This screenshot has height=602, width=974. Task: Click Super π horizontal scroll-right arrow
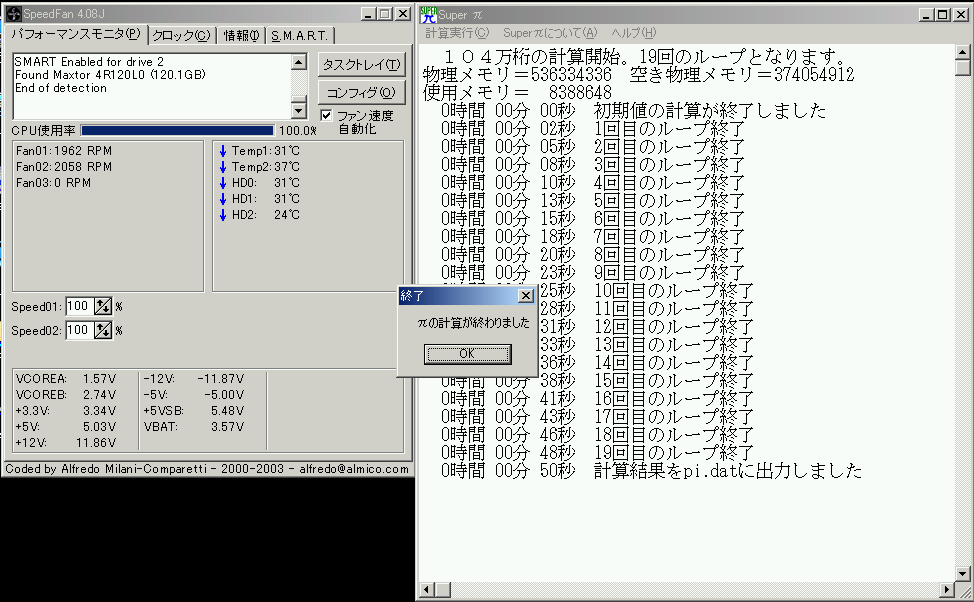947,589
